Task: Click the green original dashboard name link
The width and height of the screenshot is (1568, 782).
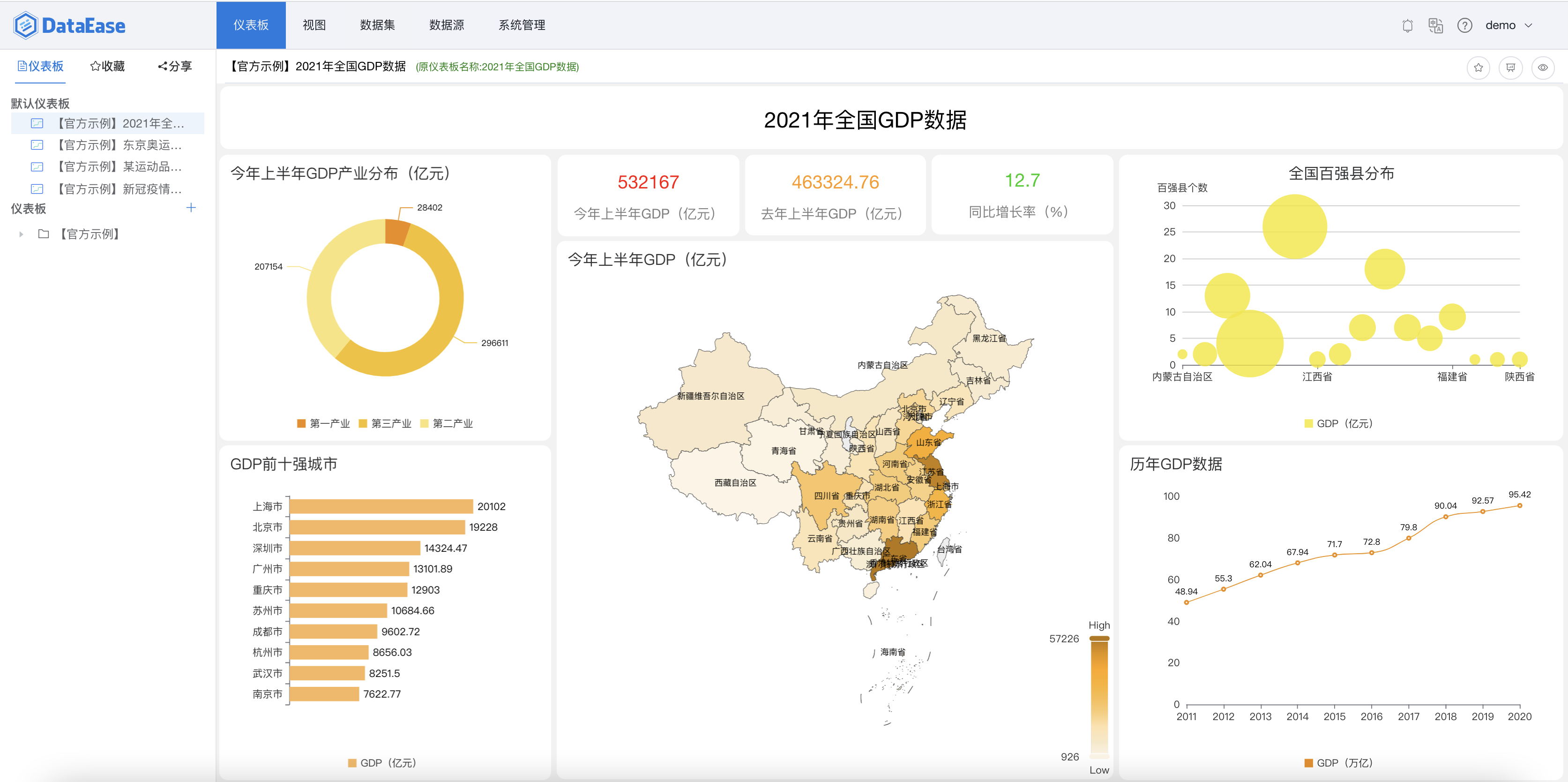Action: point(497,67)
